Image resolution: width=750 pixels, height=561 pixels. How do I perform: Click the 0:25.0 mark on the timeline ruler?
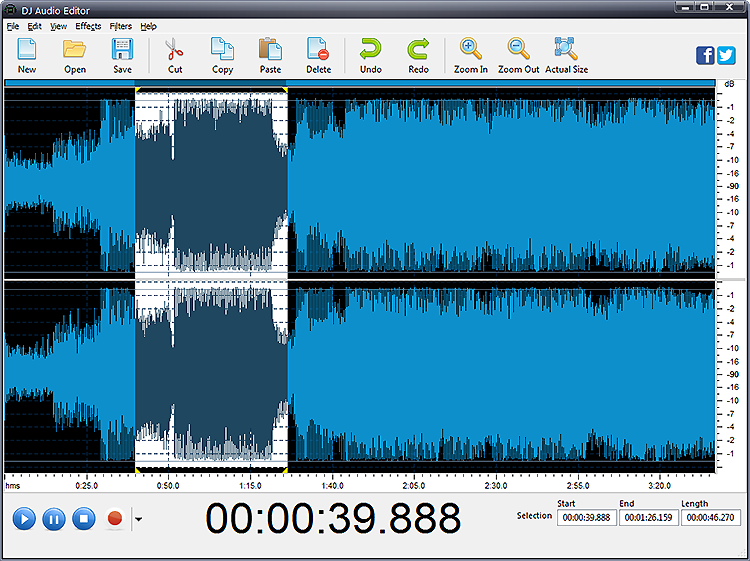coord(87,485)
